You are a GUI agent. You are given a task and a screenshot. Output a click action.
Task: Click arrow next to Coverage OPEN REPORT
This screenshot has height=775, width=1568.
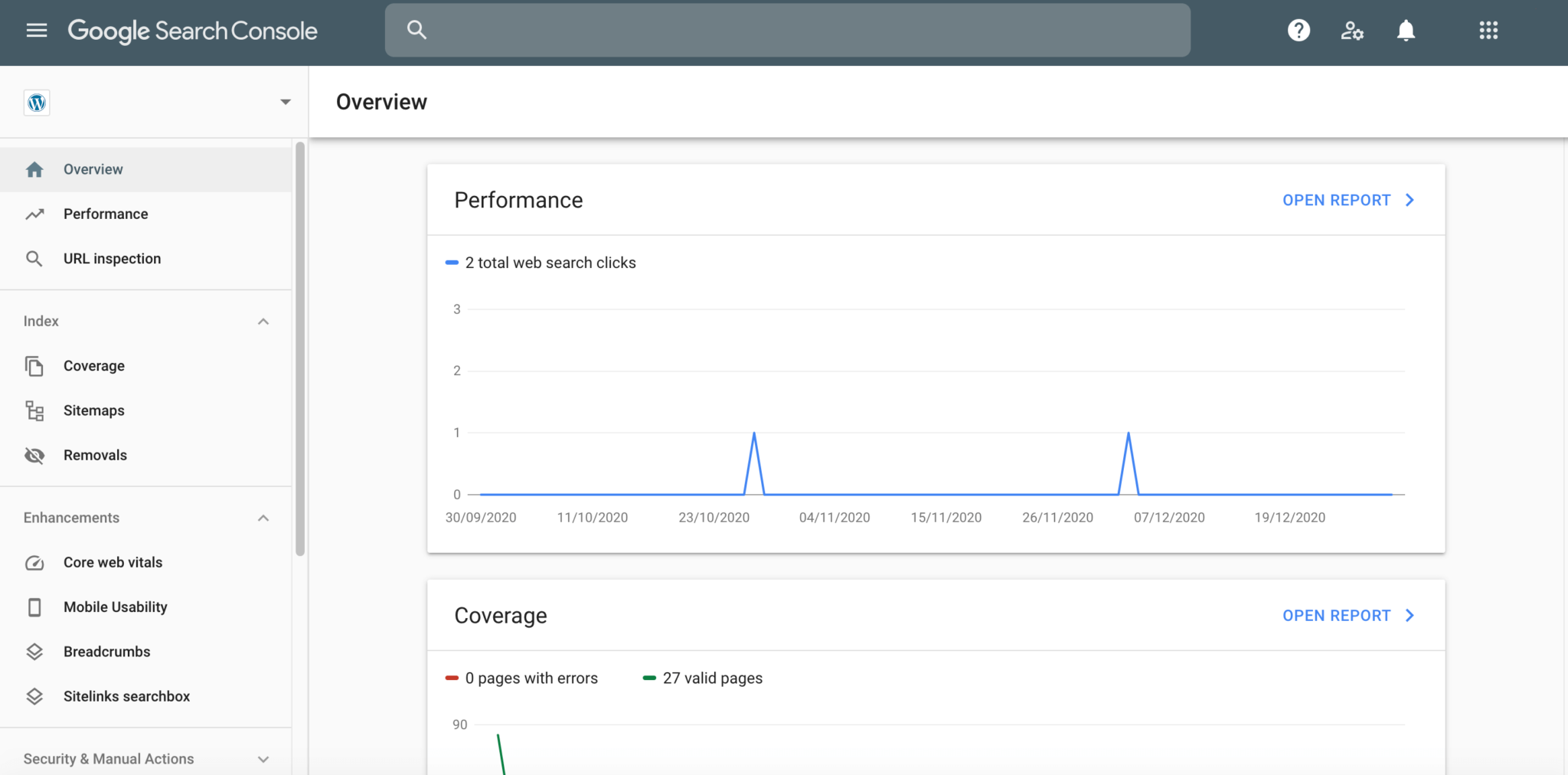tap(1410, 616)
